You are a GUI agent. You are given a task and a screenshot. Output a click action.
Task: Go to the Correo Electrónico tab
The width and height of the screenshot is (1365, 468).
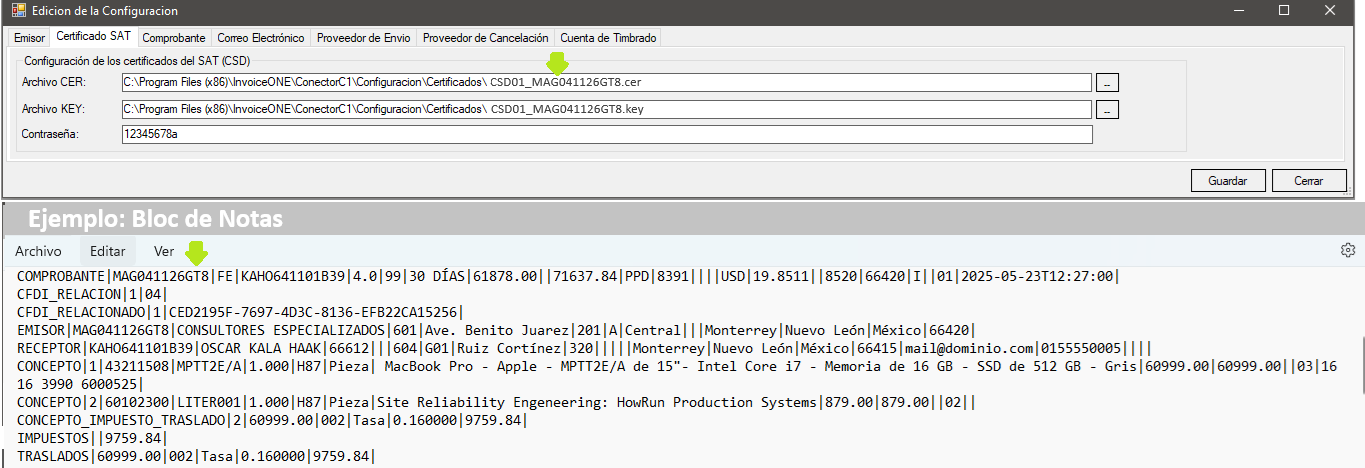pyautogui.click(x=260, y=38)
